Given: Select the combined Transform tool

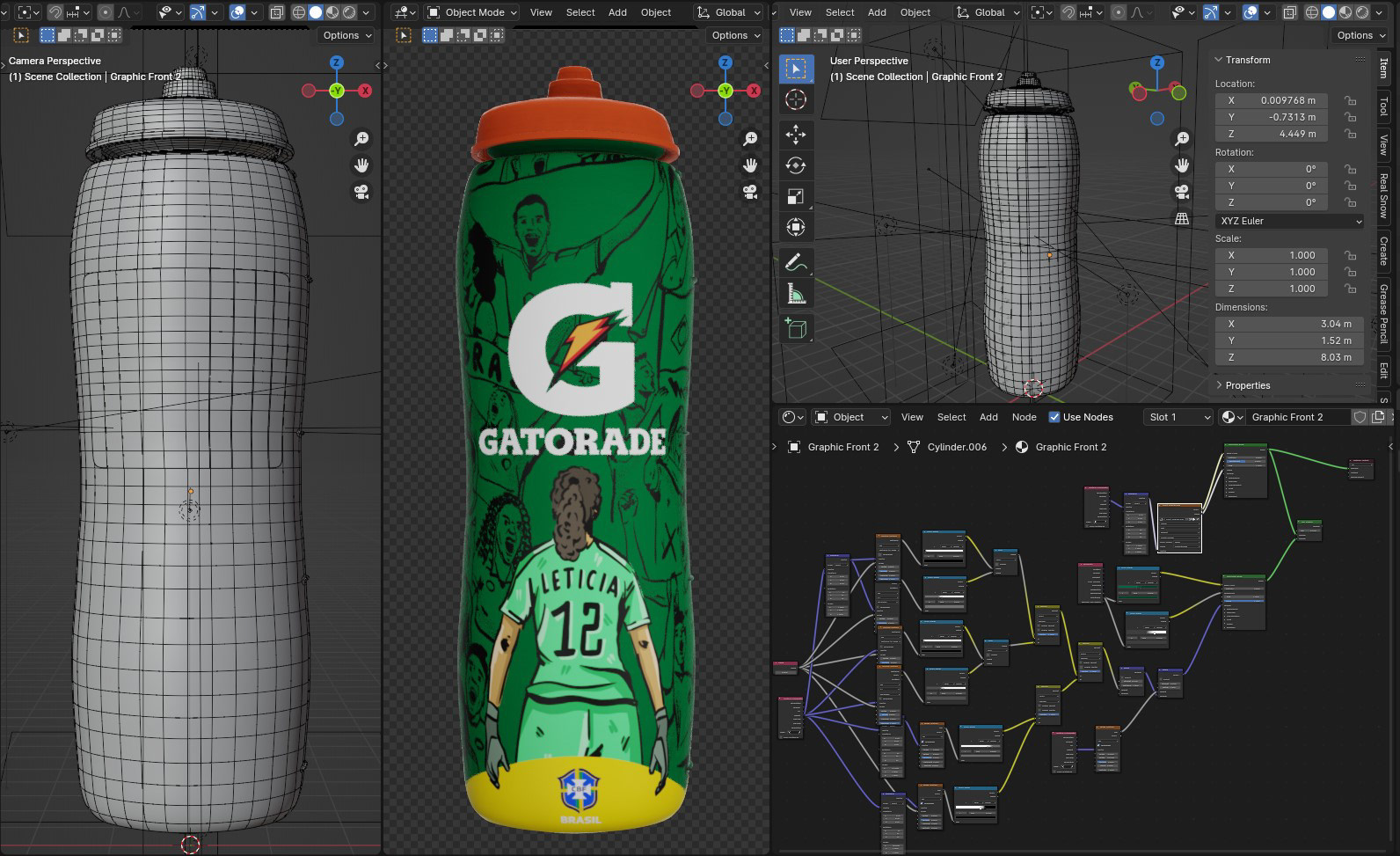Looking at the screenshot, I should coord(796,227).
